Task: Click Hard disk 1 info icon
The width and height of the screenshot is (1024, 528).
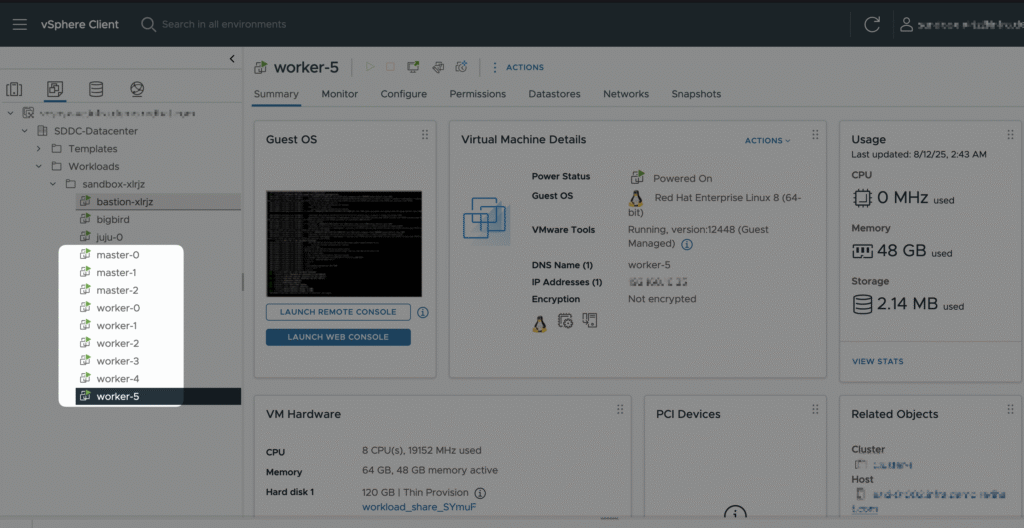Action: click(x=480, y=493)
